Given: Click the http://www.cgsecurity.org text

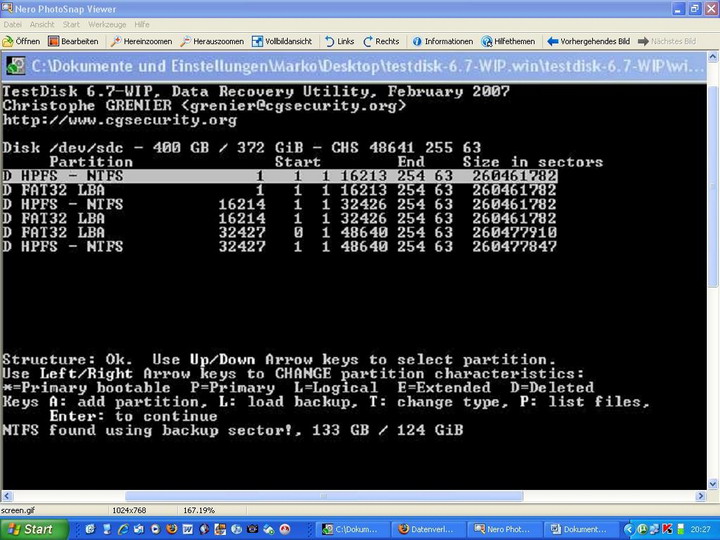Looking at the screenshot, I should tap(120, 120).
